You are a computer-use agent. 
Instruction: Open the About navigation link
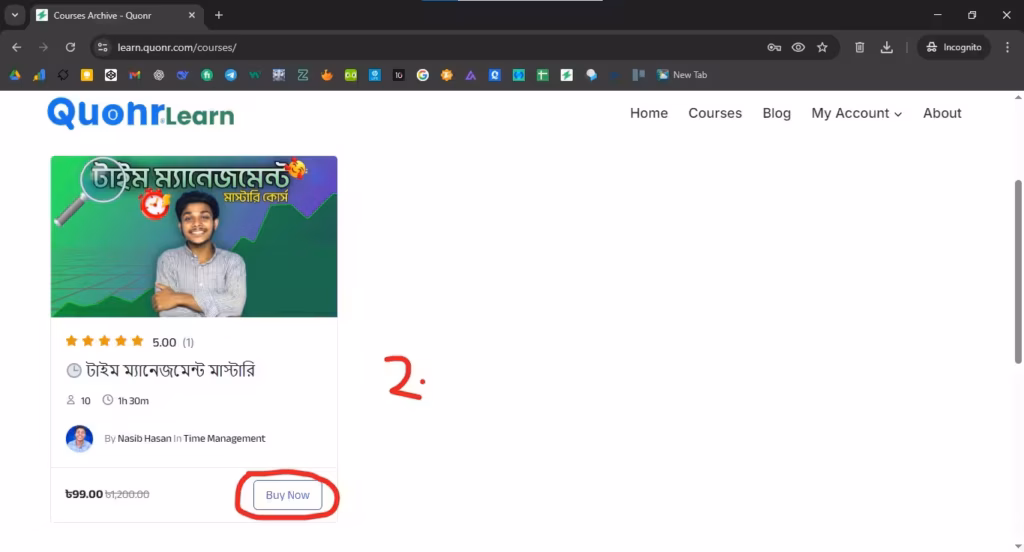[942, 113]
